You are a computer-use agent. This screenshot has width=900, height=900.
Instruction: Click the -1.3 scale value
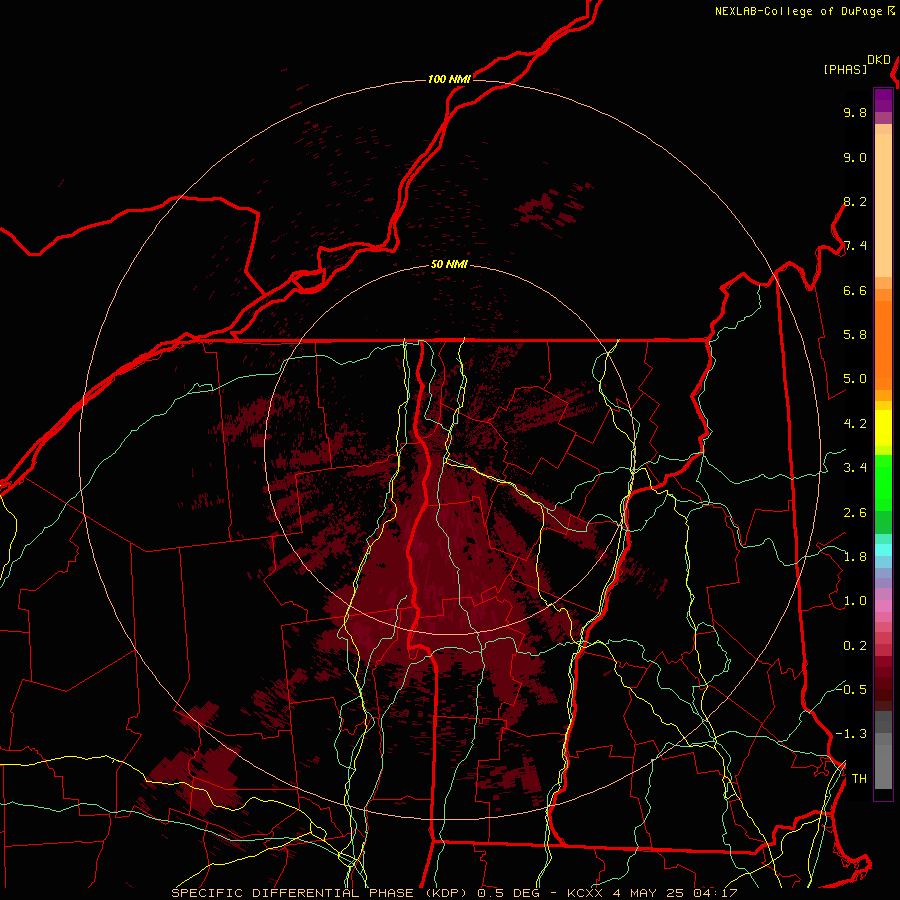pyautogui.click(x=851, y=734)
